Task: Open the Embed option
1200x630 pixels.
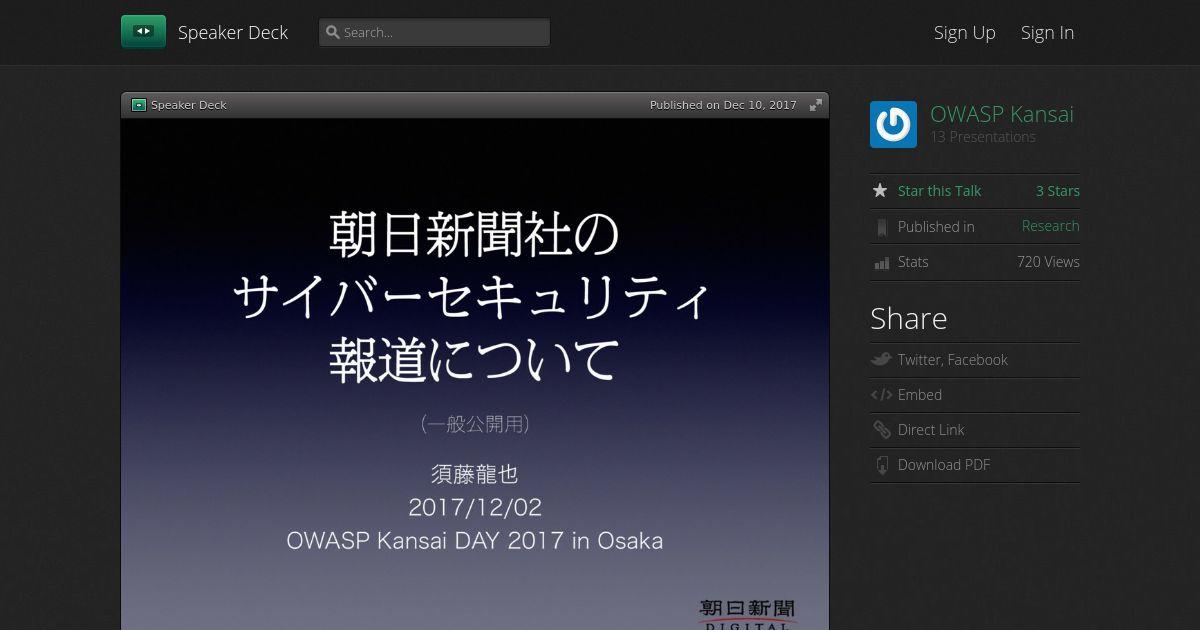Action: point(919,395)
